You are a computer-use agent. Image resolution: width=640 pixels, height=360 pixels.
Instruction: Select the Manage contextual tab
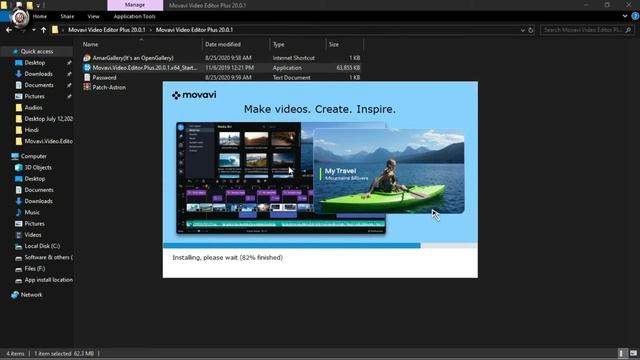135,5
